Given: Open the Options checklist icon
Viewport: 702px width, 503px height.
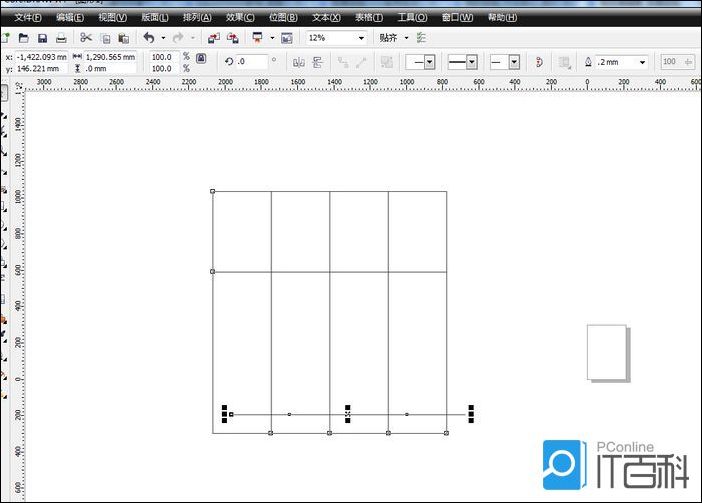Looking at the screenshot, I should coord(421,38).
